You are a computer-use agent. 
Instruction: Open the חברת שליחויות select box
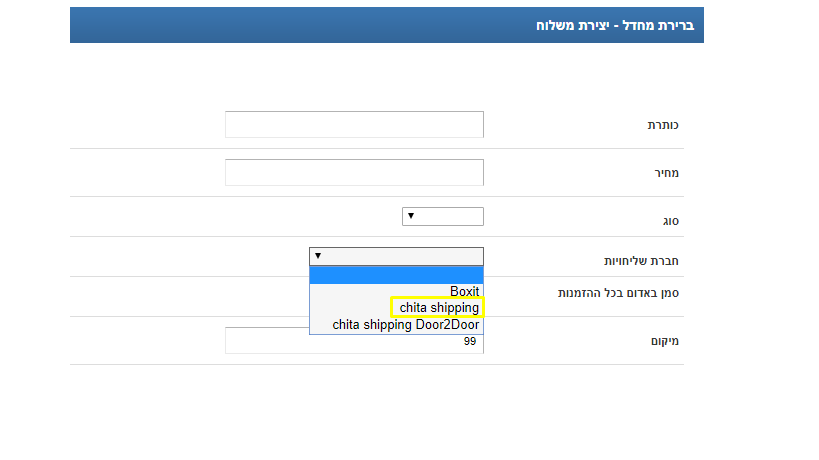click(396, 256)
